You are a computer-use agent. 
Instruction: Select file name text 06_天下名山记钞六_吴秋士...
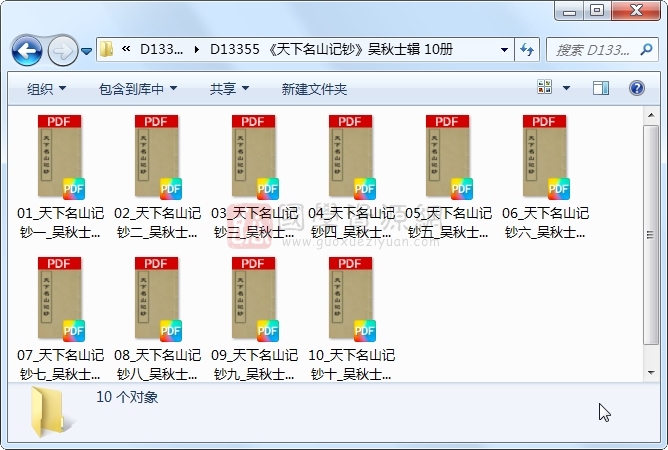(546, 222)
